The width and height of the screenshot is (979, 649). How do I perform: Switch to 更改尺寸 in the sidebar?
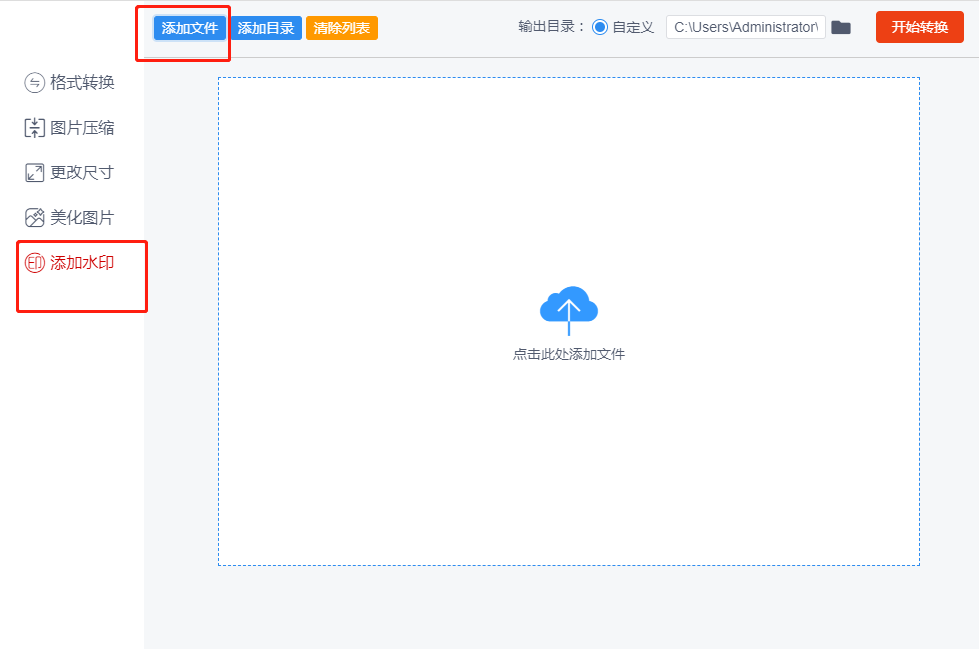69,172
